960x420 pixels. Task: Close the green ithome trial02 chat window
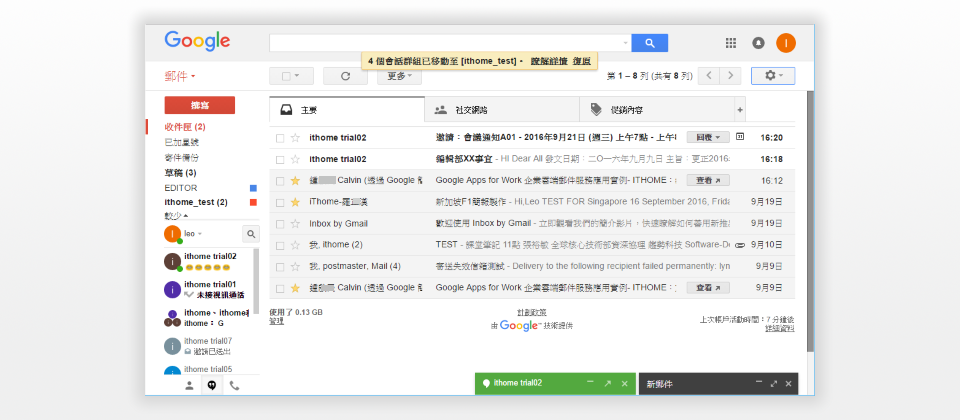pos(624,383)
